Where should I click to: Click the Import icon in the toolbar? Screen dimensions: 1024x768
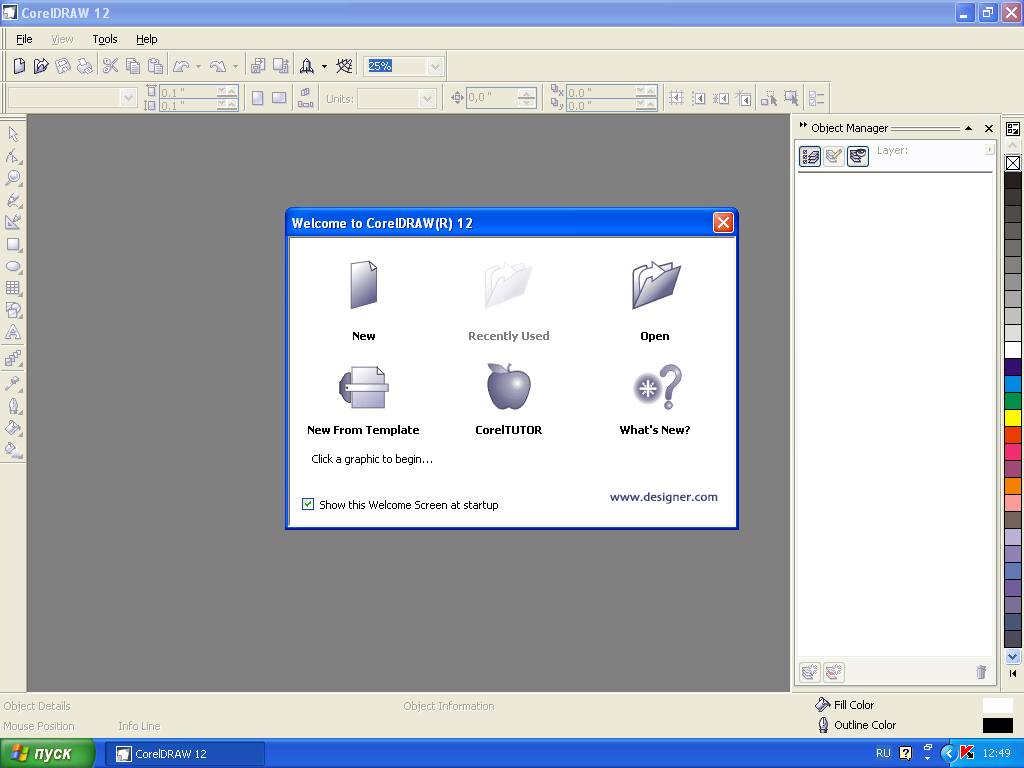click(258, 65)
